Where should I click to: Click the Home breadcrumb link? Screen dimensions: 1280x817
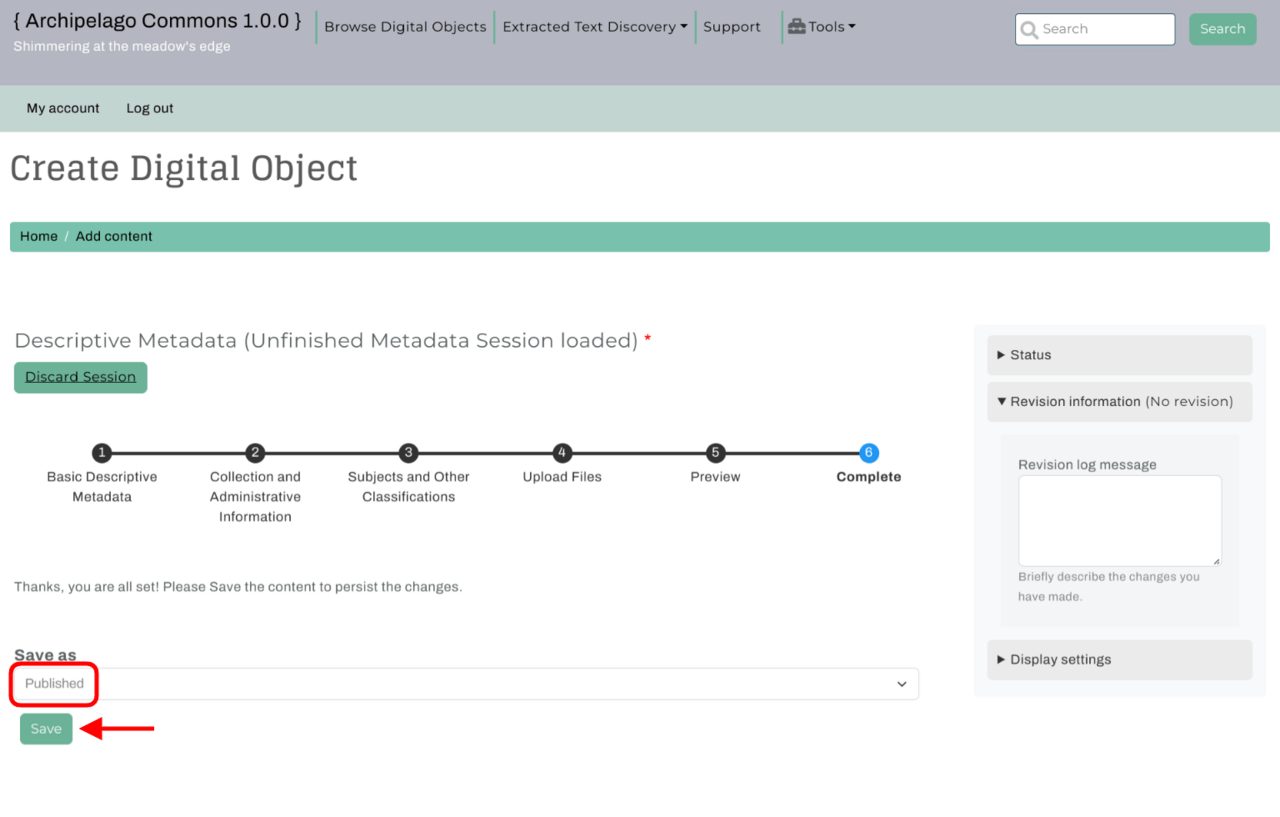coord(39,237)
